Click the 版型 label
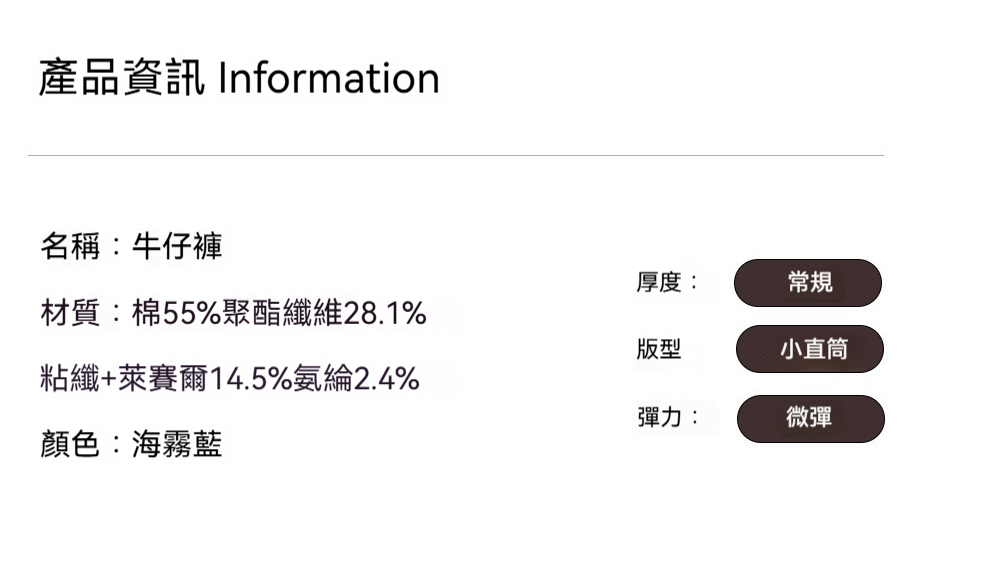Image resolution: width=1000 pixels, height=562 pixels. (659, 349)
